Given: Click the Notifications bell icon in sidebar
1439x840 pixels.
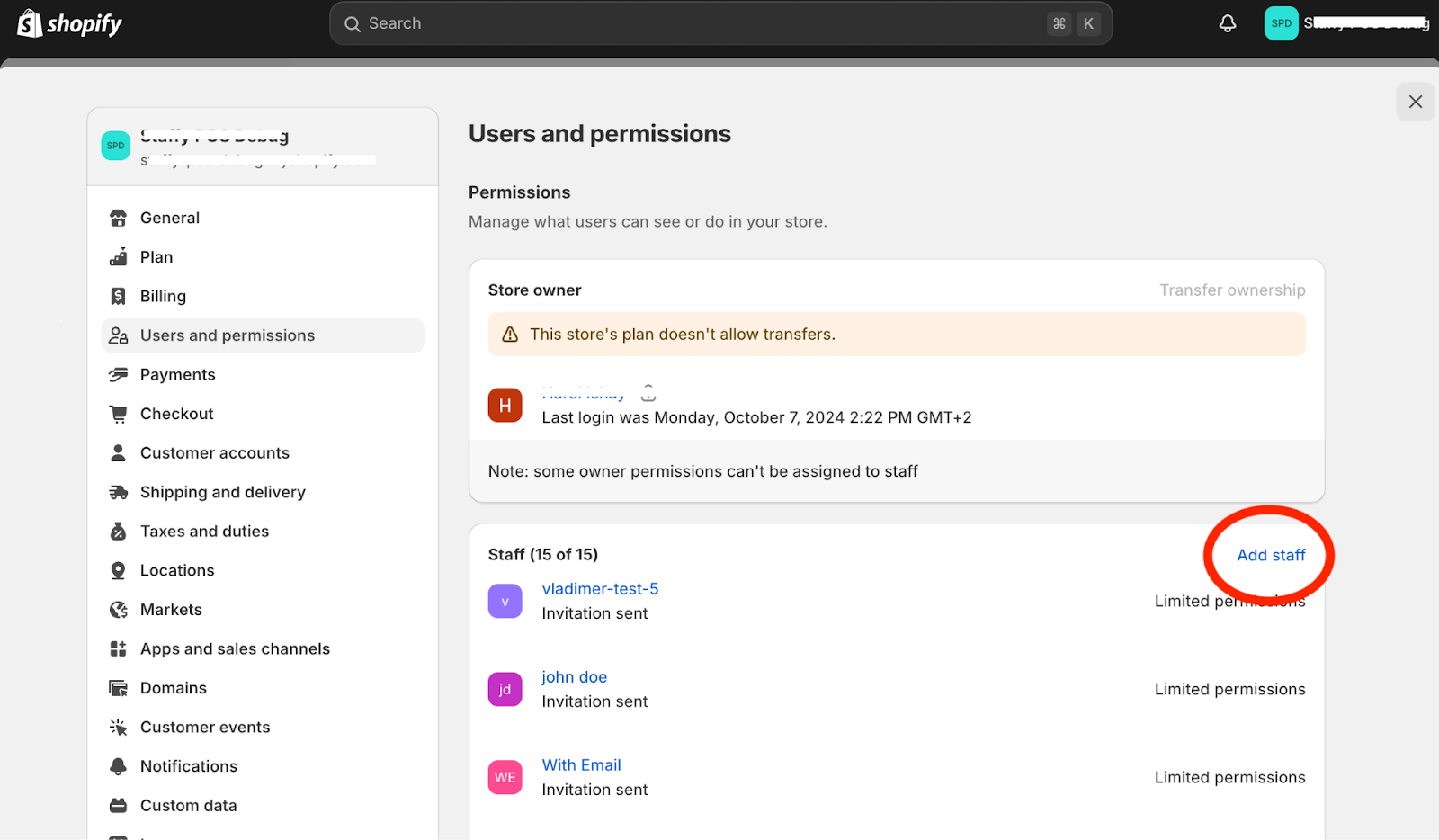Looking at the screenshot, I should (x=118, y=766).
